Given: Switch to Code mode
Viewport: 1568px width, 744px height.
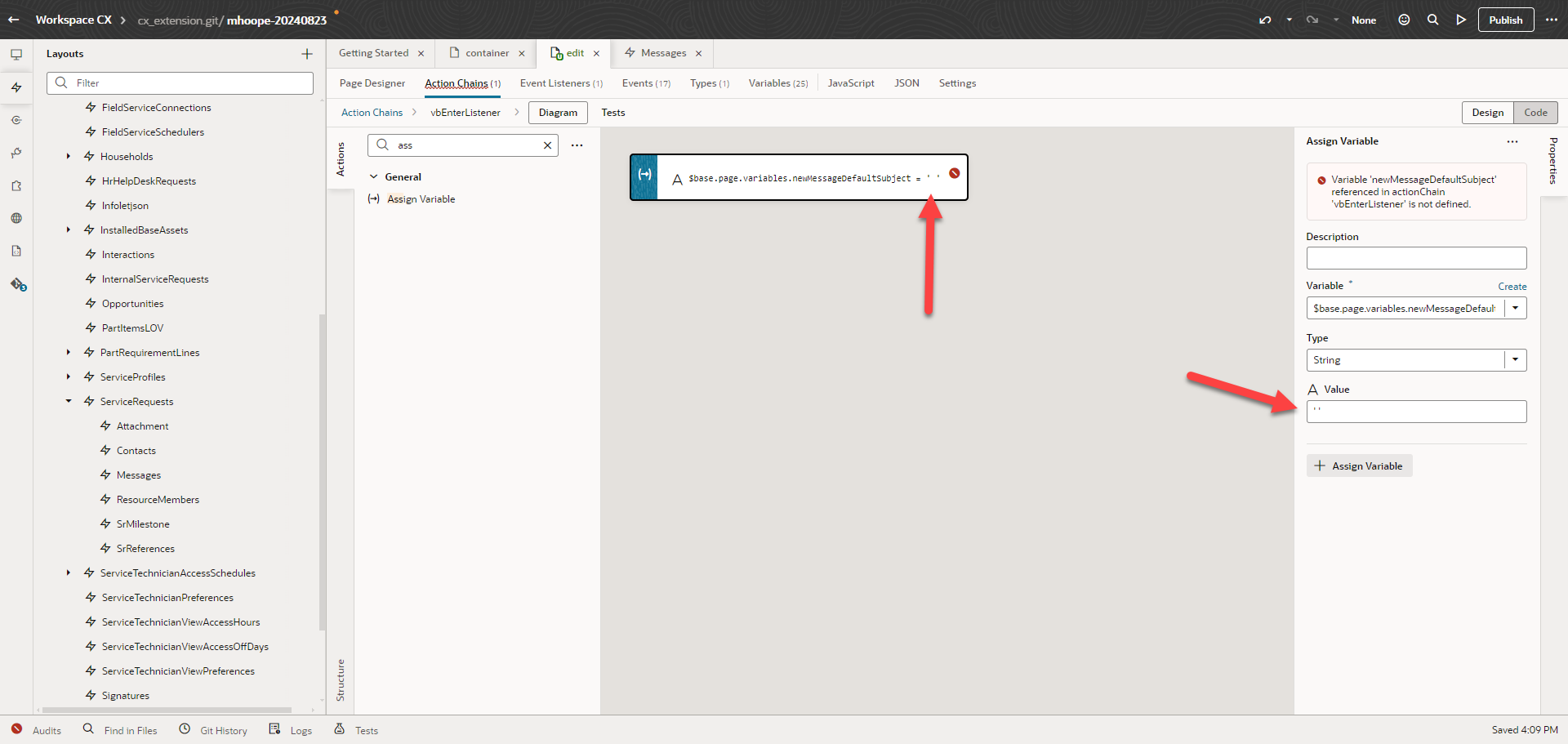Looking at the screenshot, I should (x=1535, y=113).
